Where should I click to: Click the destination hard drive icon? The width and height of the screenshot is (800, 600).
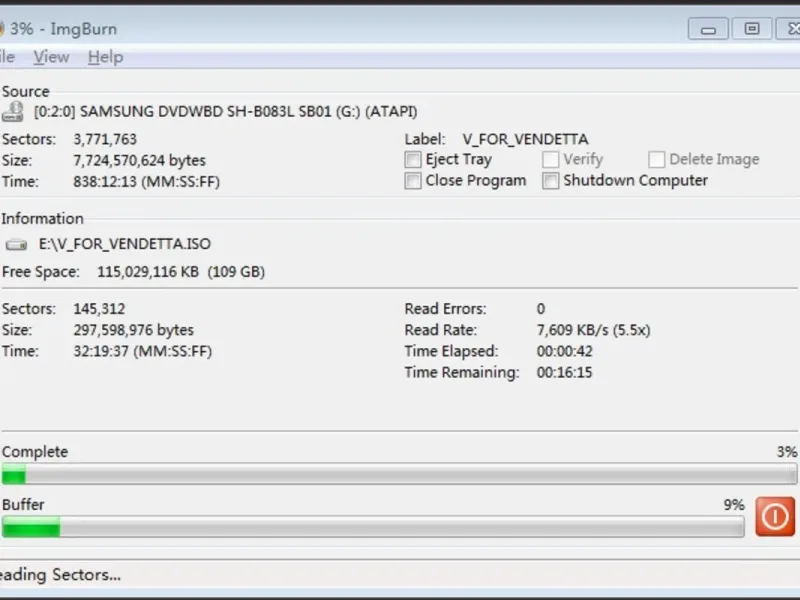(16, 245)
